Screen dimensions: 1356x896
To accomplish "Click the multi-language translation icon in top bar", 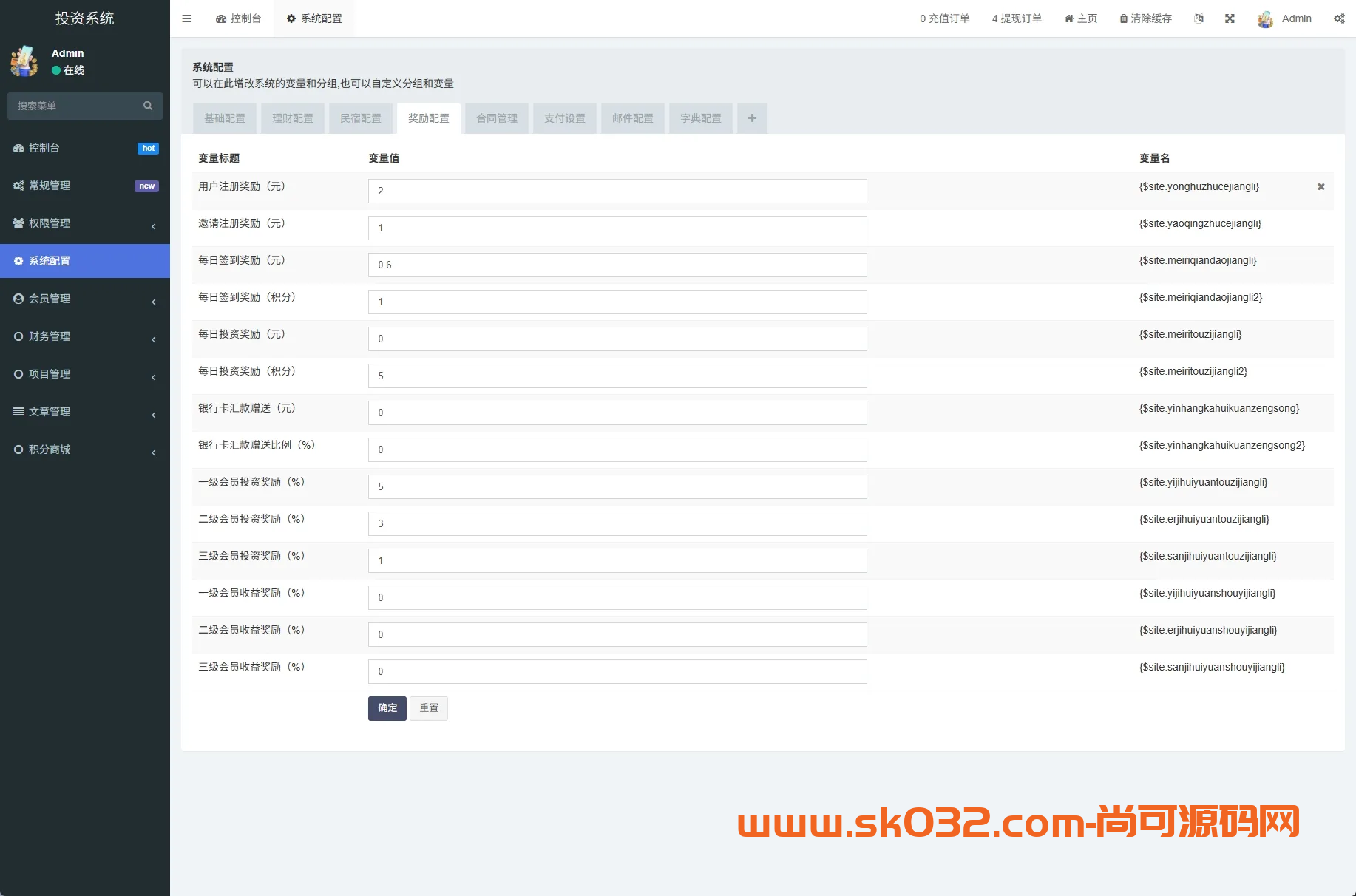I will pyautogui.click(x=1199, y=18).
